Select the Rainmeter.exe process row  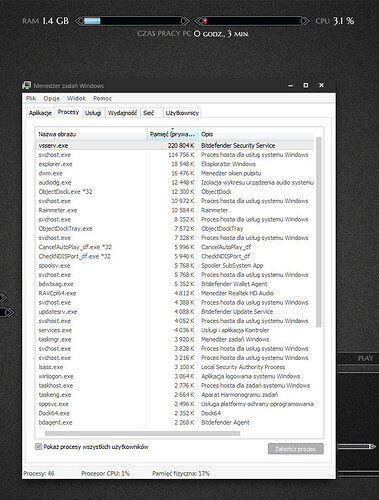point(175,210)
